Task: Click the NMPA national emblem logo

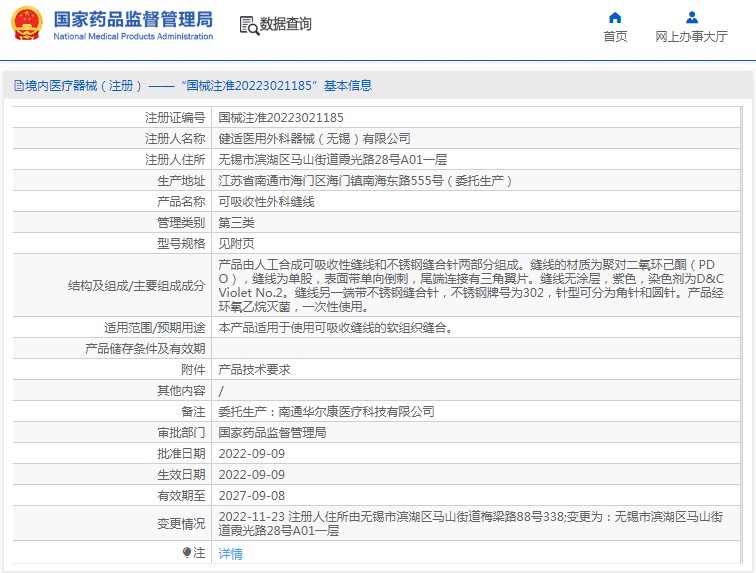Action: click(x=27, y=24)
